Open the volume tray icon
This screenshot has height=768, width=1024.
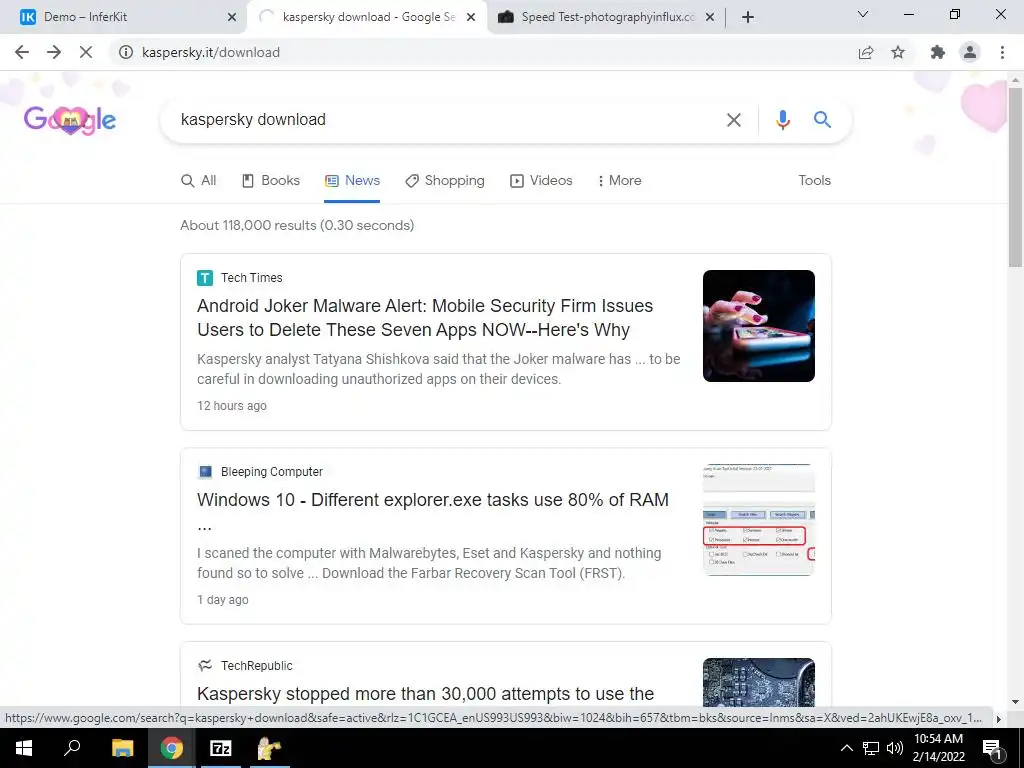point(895,748)
